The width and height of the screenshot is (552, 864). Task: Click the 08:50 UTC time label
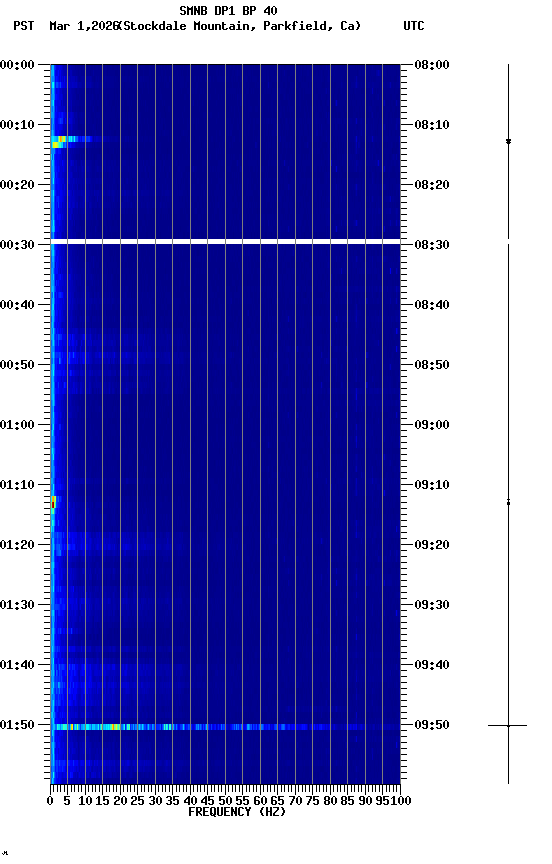(432, 365)
